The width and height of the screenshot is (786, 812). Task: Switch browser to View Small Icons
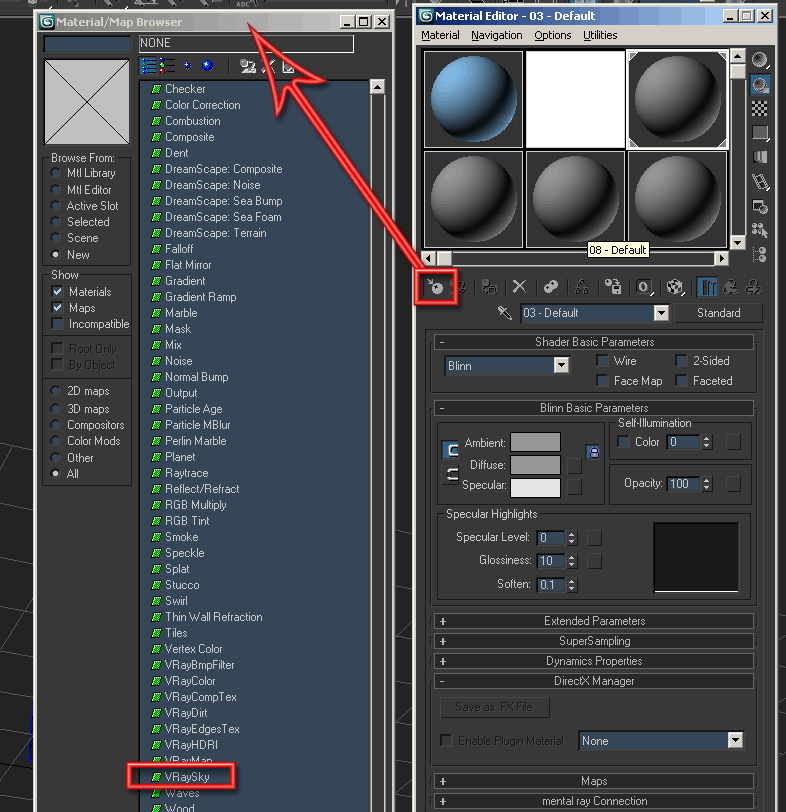coord(187,66)
